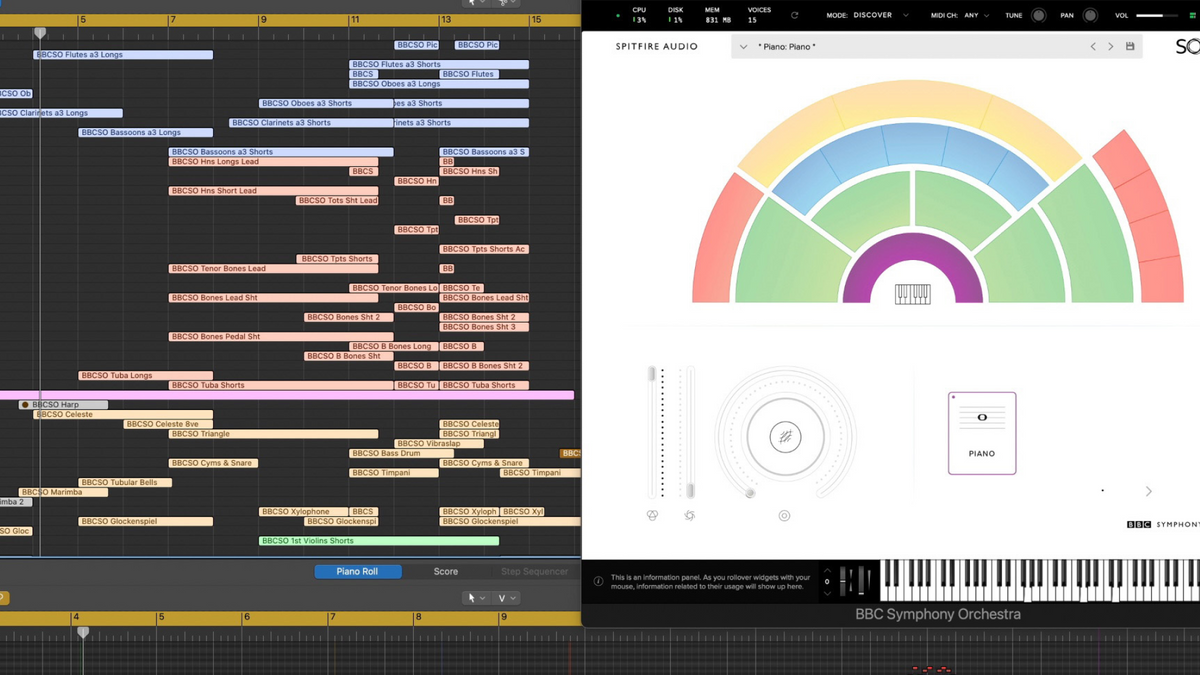The image size is (1200, 675).
Task: Advance to the next preset with right arrow
Action: [1110, 47]
